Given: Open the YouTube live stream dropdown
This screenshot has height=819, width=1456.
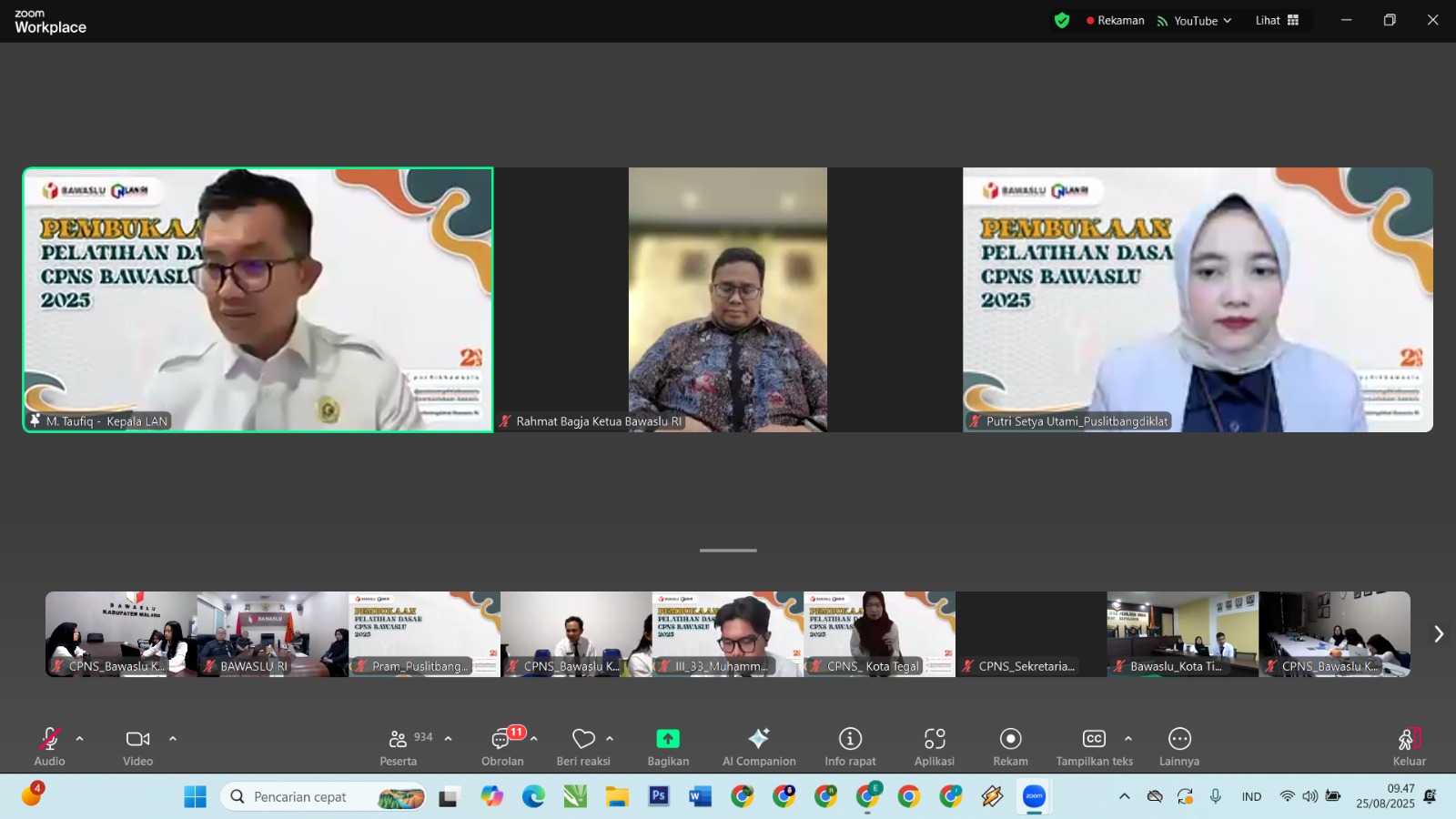Looking at the screenshot, I should coord(1195,20).
